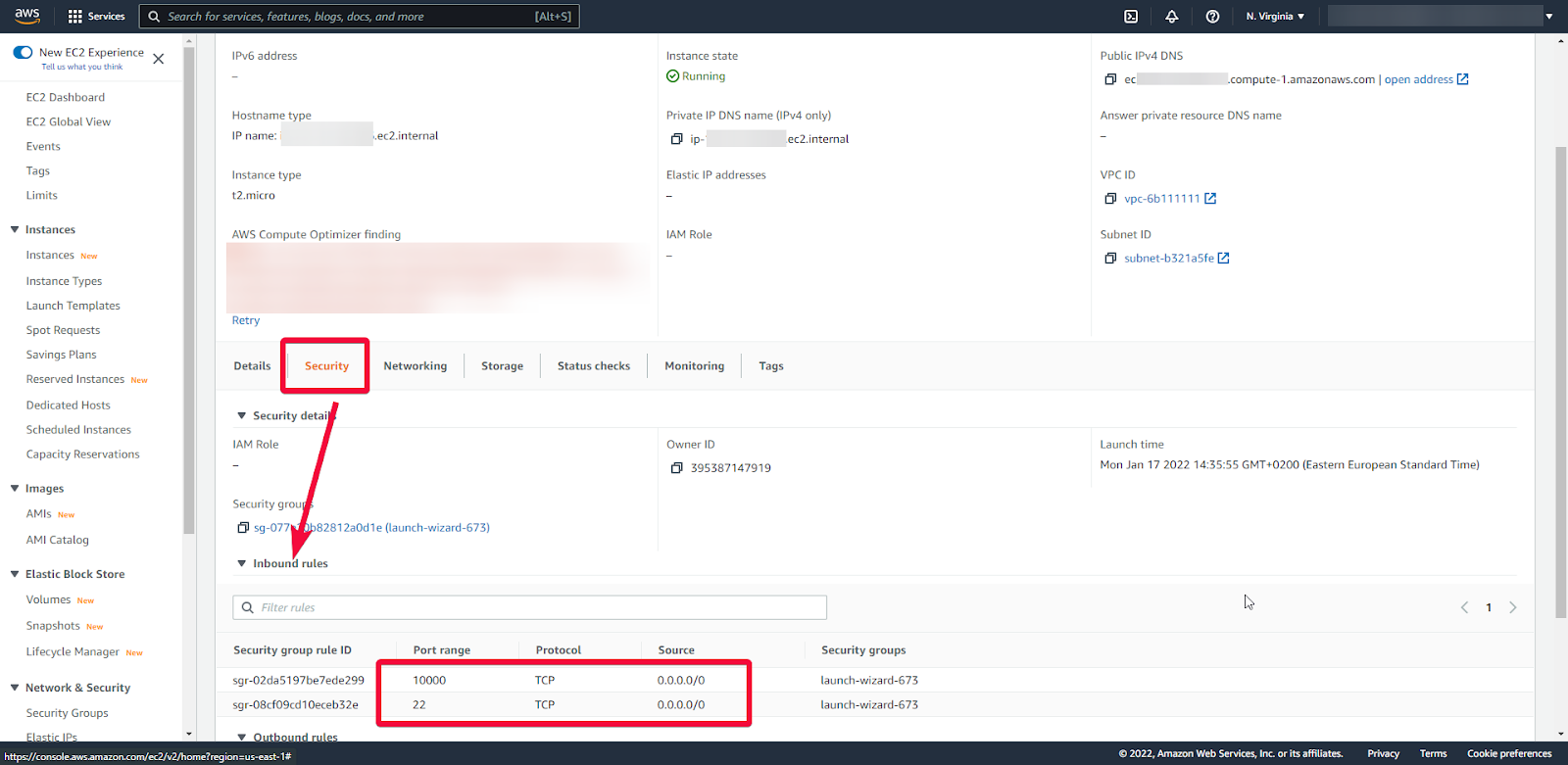Toggle the New EC2 Experience switch
The height and width of the screenshot is (765, 1568).
point(23,52)
